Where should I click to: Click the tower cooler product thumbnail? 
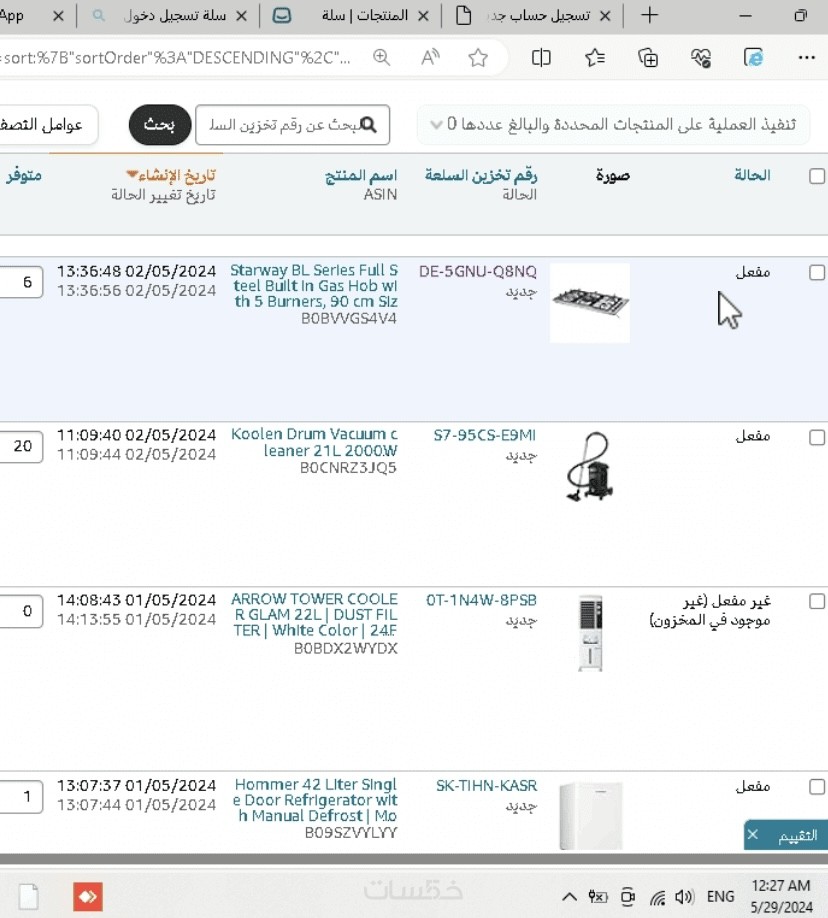coord(590,633)
